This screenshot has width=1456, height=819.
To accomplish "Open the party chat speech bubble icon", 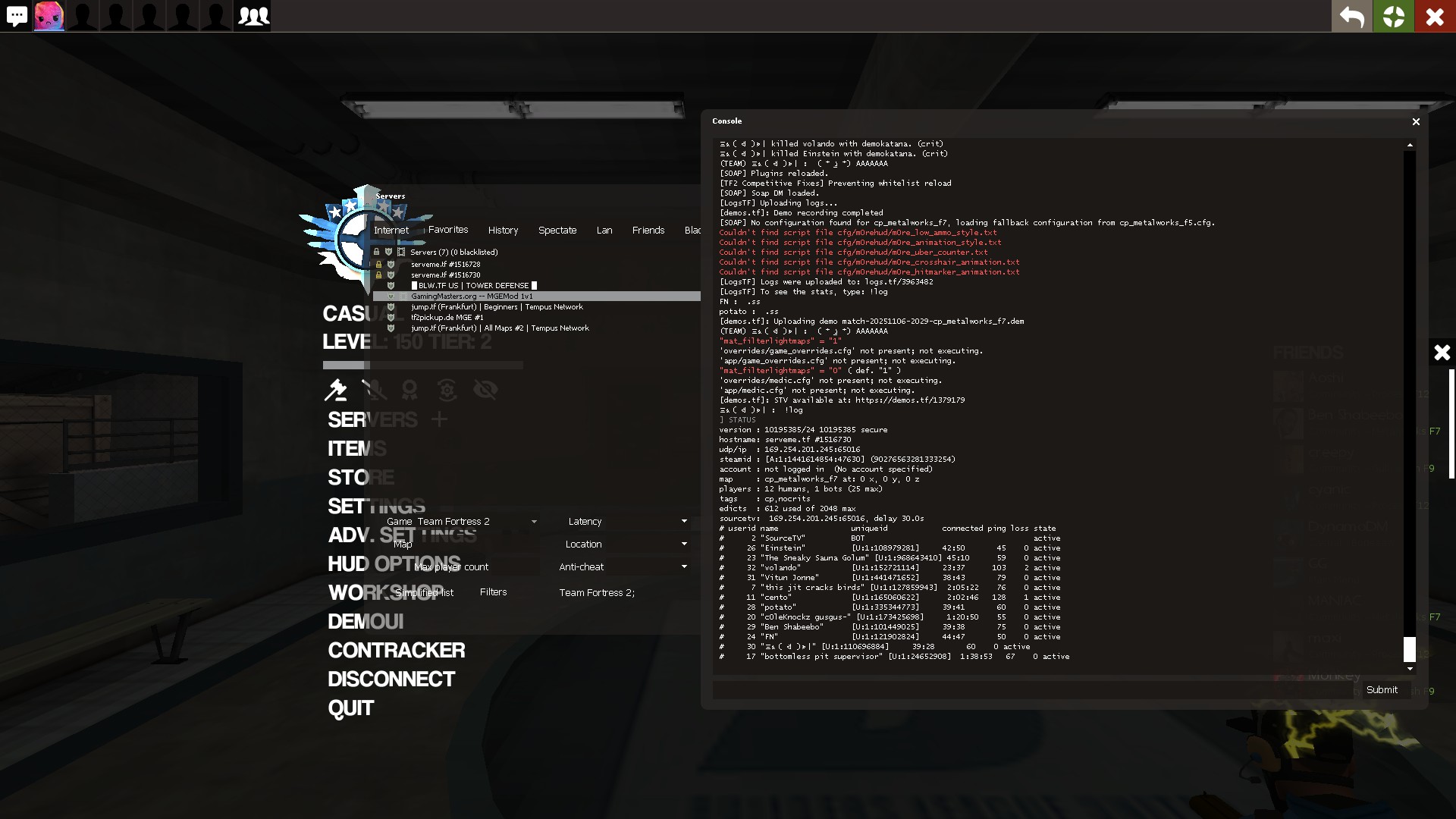I will click(x=17, y=16).
